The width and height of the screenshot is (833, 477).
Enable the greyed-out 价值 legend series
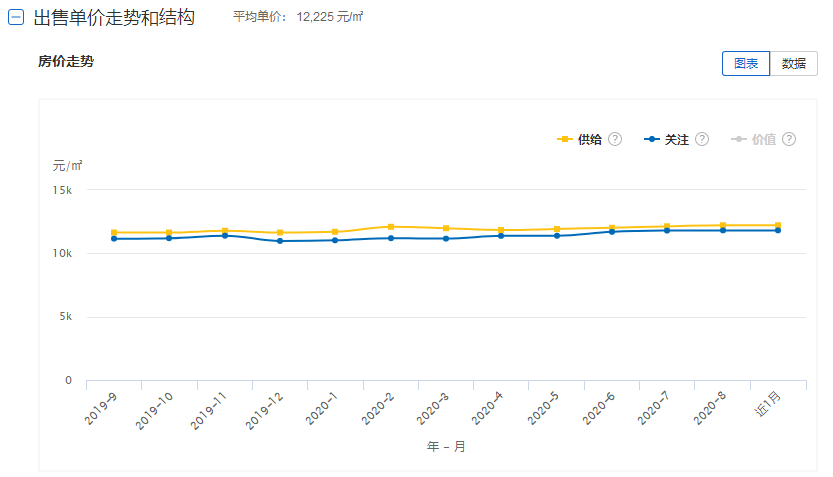[763, 139]
